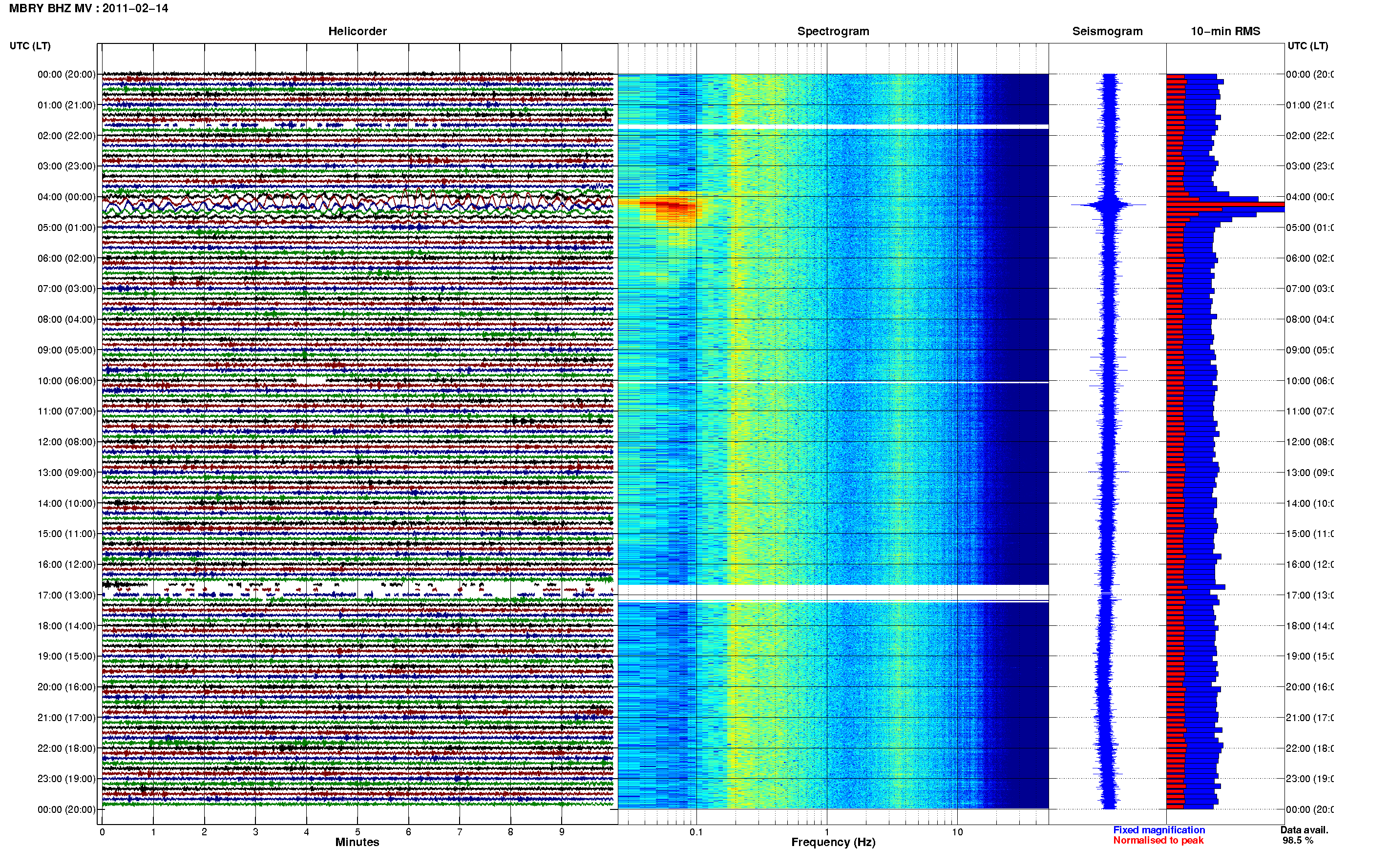Viewport: 1389px width, 868px height.
Task: Select the 'Spectrogram' panel title
Action: (x=833, y=32)
